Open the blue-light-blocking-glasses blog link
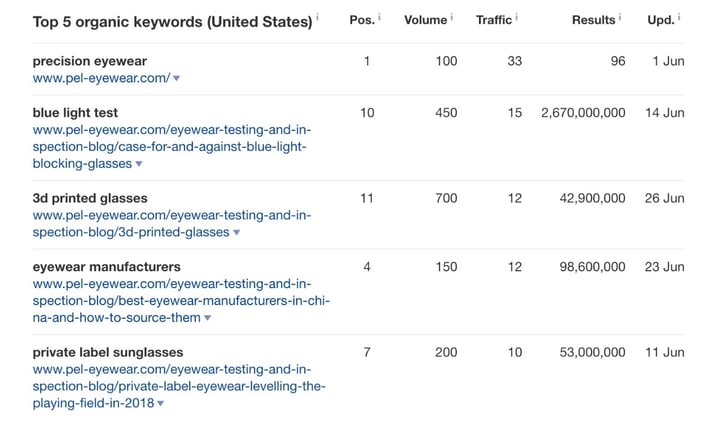 pyautogui.click(x=172, y=147)
